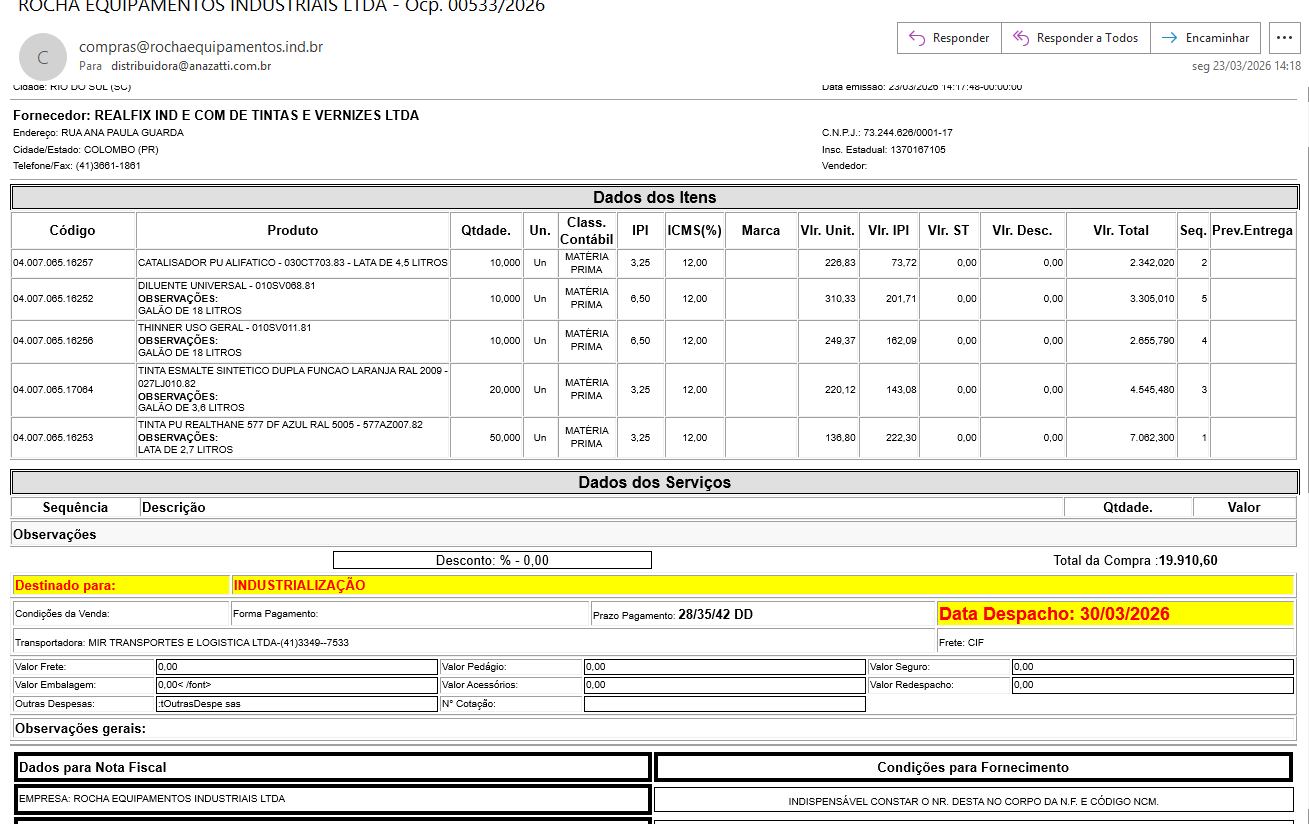Click the sender avatar circle 'C'
The image size is (1309, 824).
coord(43,58)
